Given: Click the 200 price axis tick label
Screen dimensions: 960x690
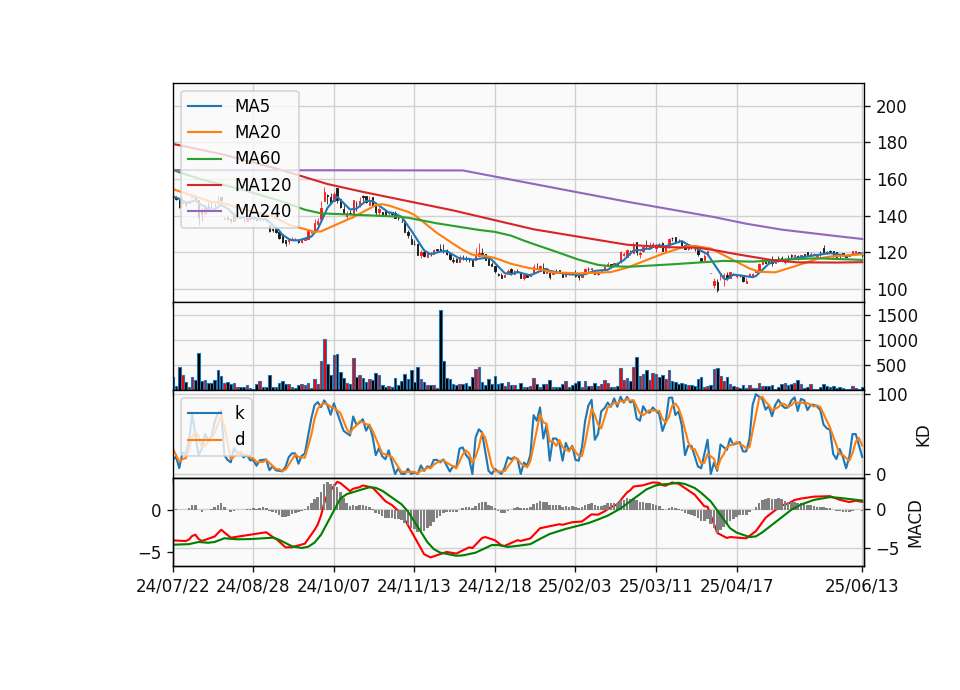Looking at the screenshot, I should 891,107.
